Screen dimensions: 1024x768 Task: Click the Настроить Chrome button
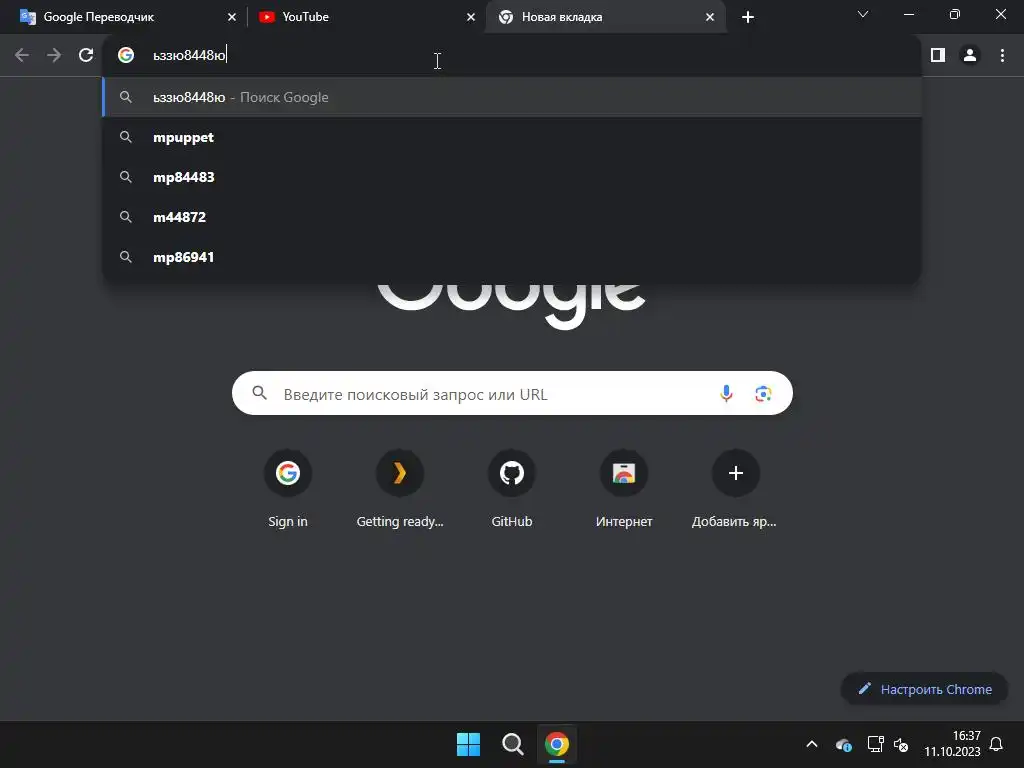[925, 689]
